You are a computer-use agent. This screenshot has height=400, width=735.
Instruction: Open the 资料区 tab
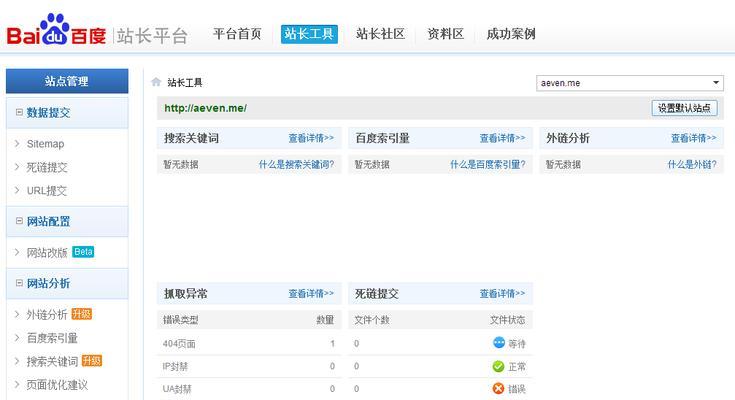pos(445,34)
